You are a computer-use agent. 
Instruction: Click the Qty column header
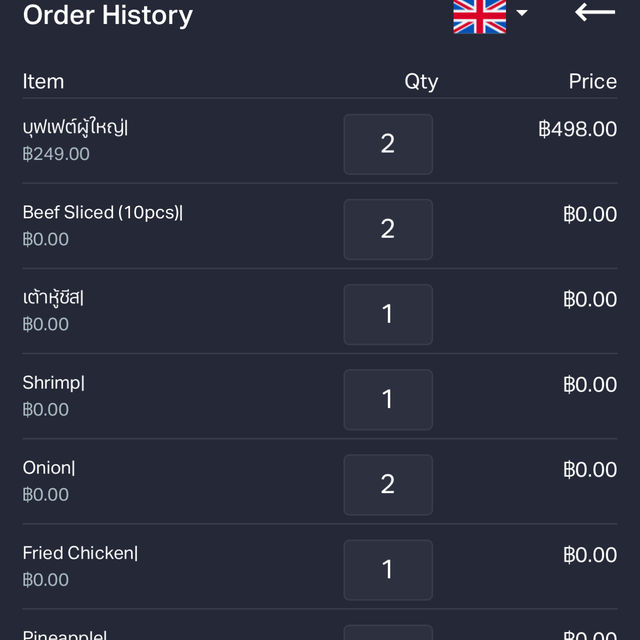coord(421,82)
